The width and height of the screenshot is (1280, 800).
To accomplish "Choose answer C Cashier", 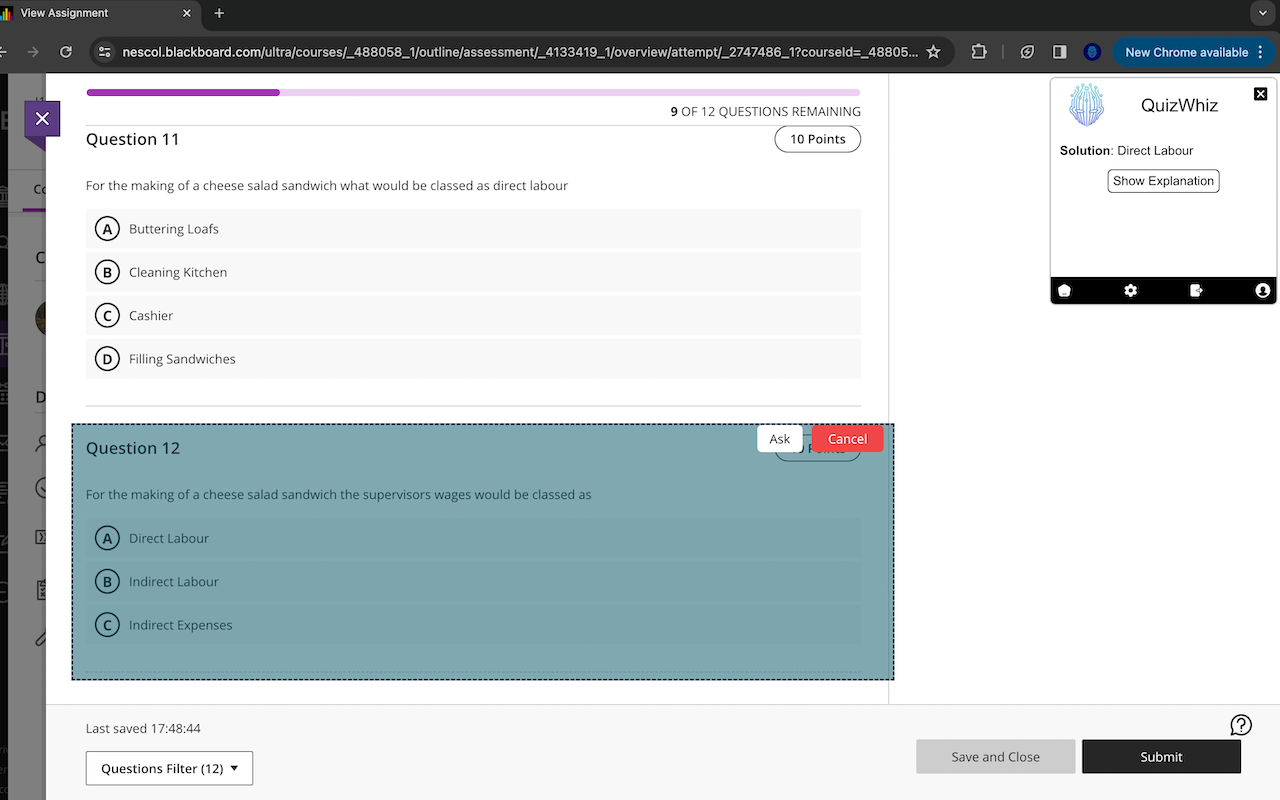I will point(473,315).
